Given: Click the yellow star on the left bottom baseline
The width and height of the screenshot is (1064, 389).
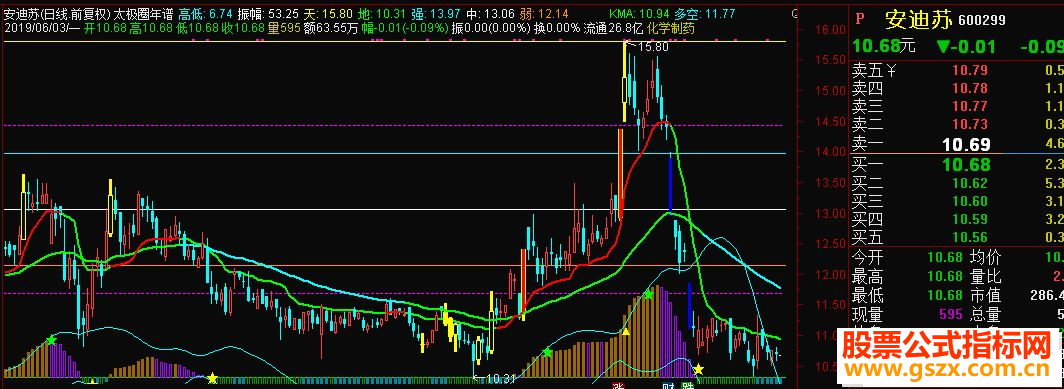Looking at the screenshot, I should click(x=212, y=377).
